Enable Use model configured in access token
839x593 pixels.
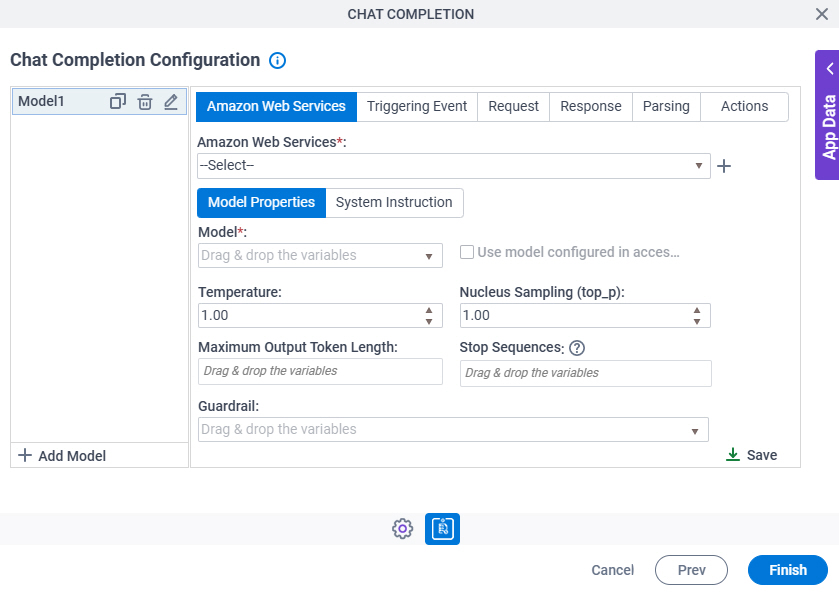click(467, 252)
